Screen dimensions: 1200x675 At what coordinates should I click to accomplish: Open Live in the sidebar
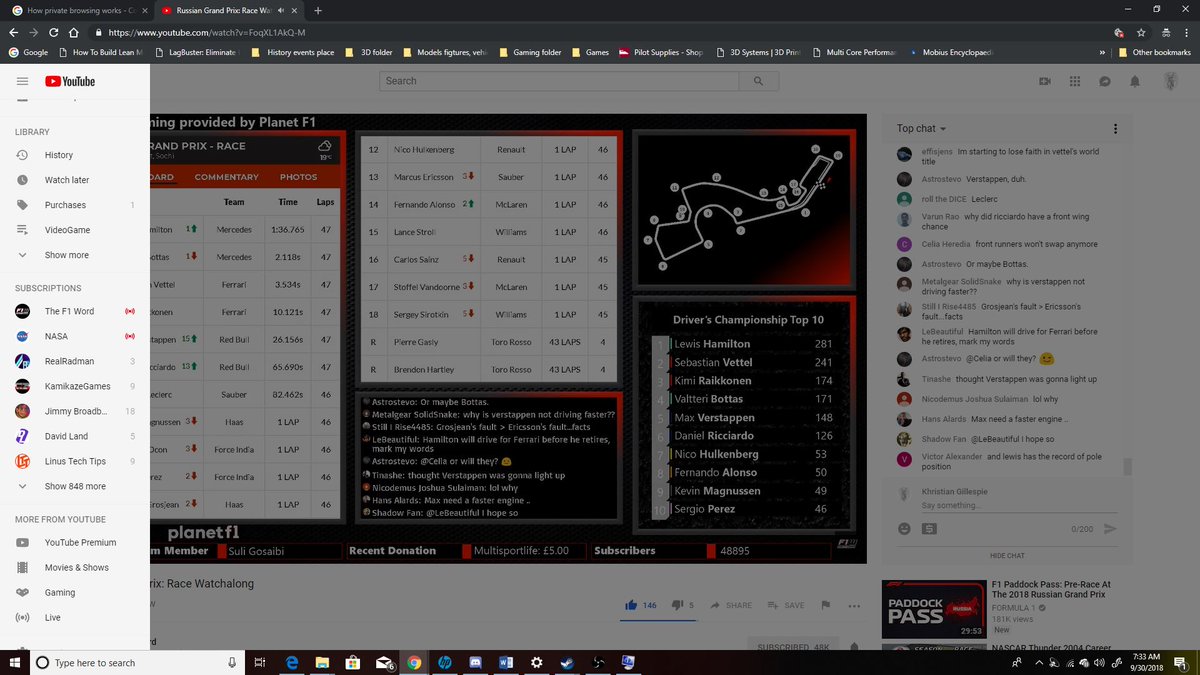[75, 617]
